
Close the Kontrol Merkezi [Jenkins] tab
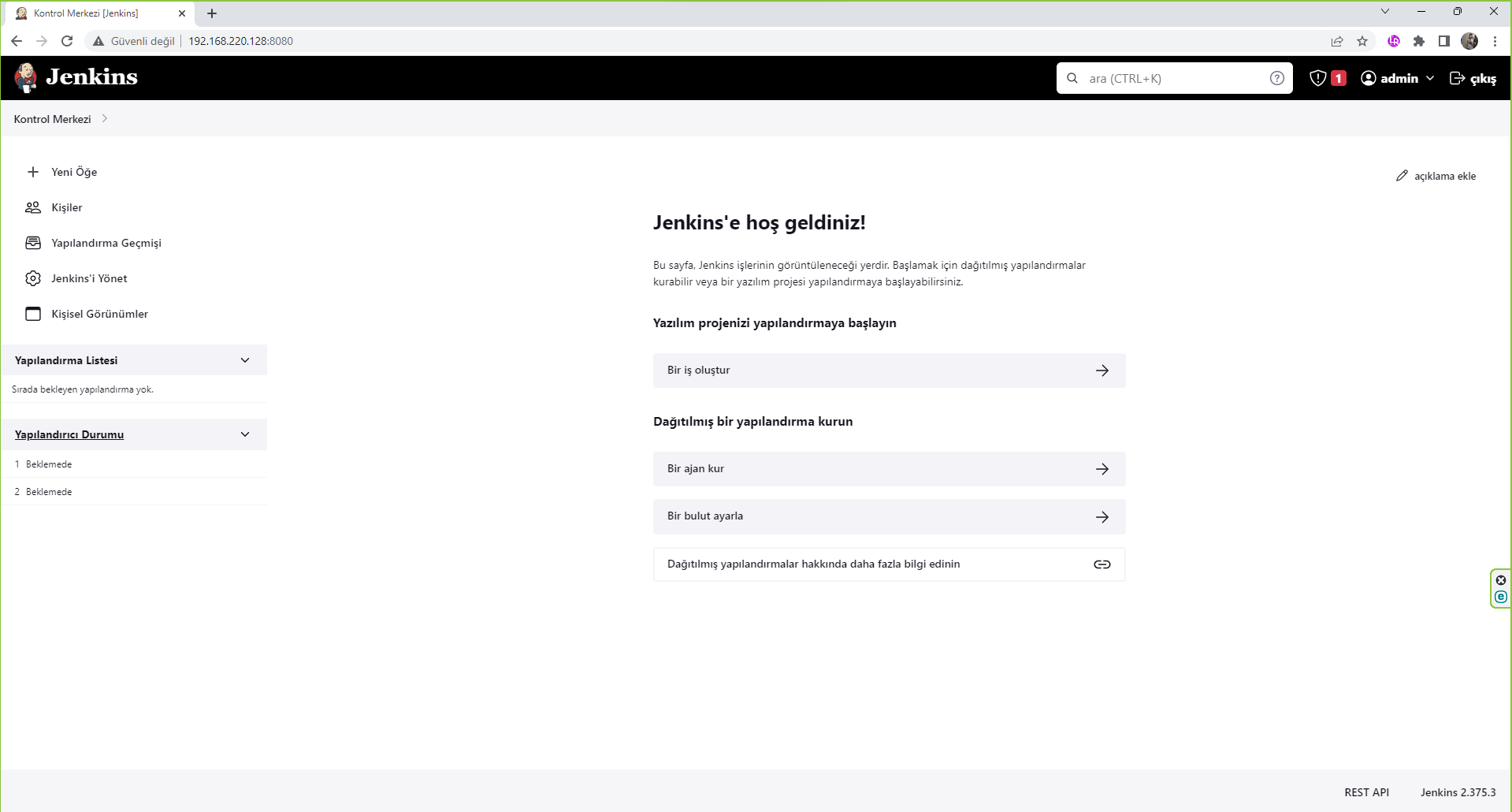point(182,13)
